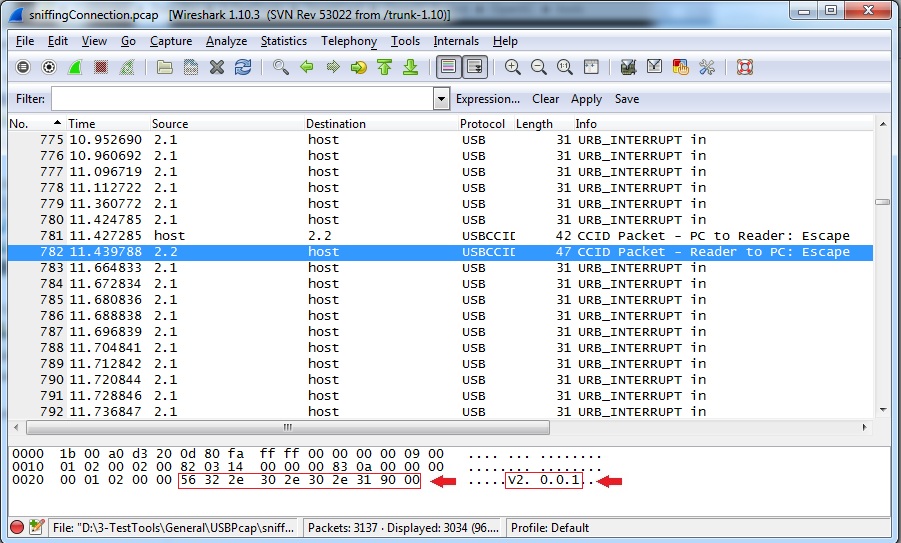Toggle auto scroll in live capture
Screen dimensions: 901x543
pos(475,67)
